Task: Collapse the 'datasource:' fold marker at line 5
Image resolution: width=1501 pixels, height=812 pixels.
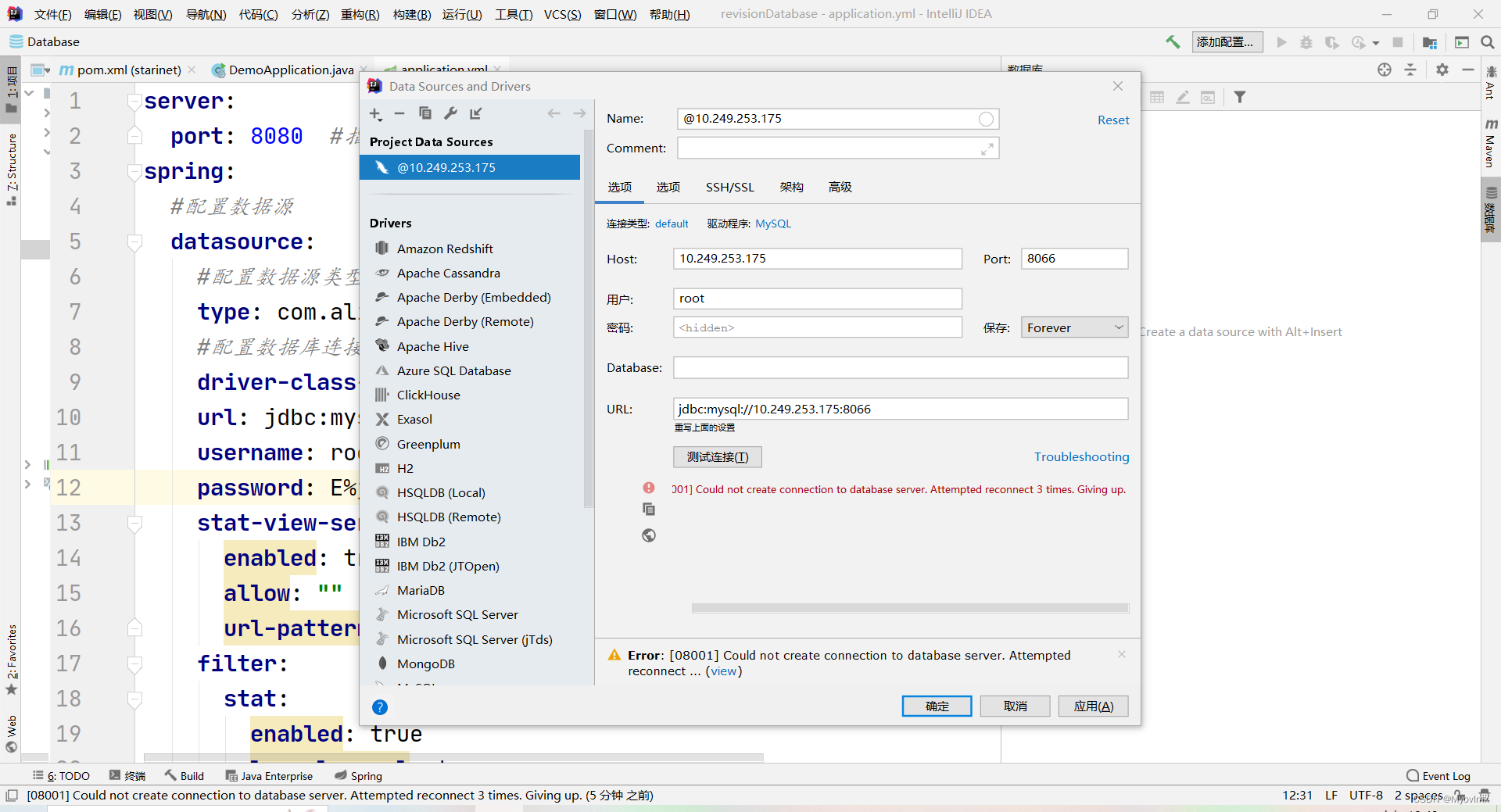Action: 134,242
